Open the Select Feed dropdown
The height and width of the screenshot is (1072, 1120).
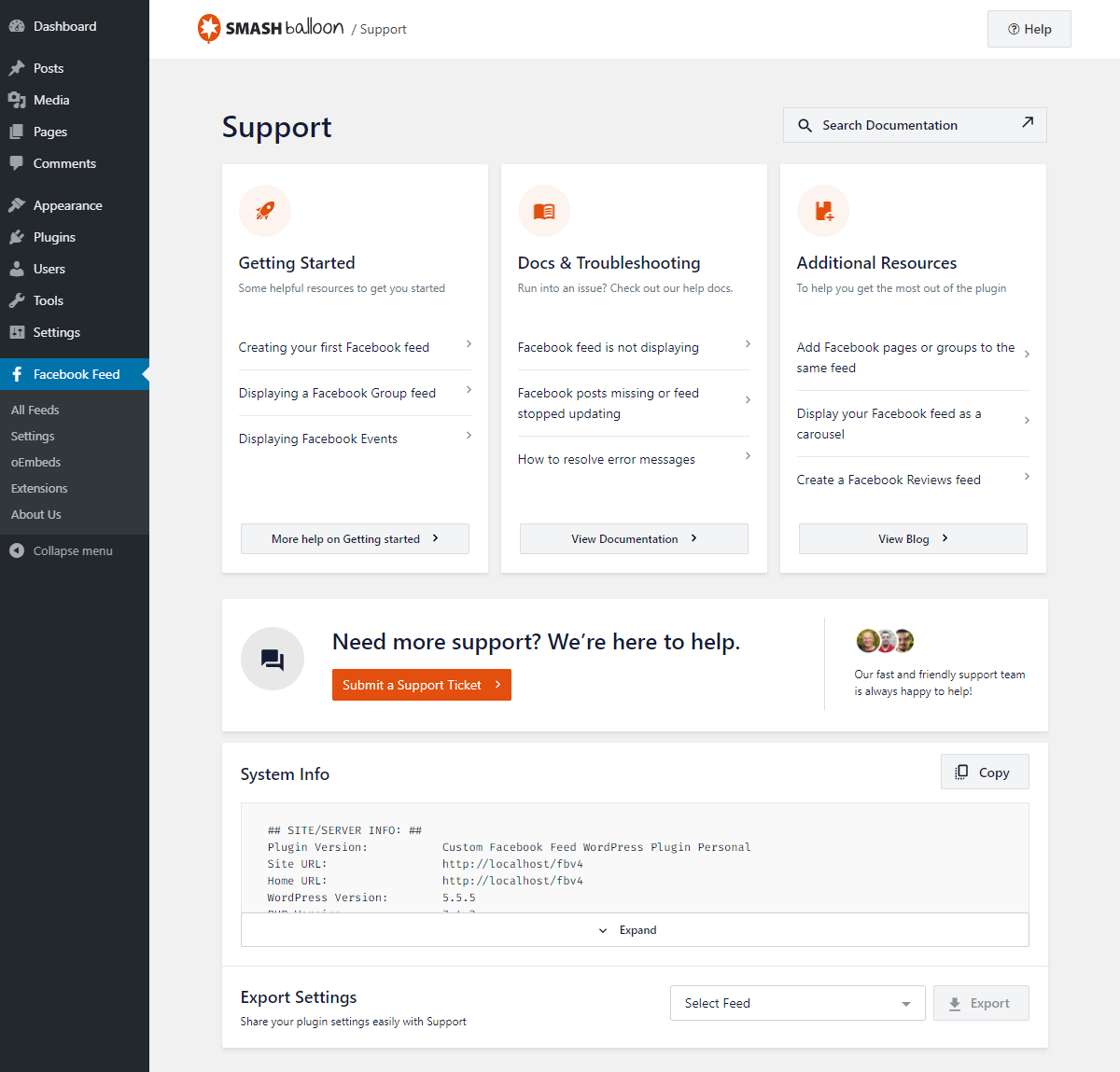pos(797,1003)
